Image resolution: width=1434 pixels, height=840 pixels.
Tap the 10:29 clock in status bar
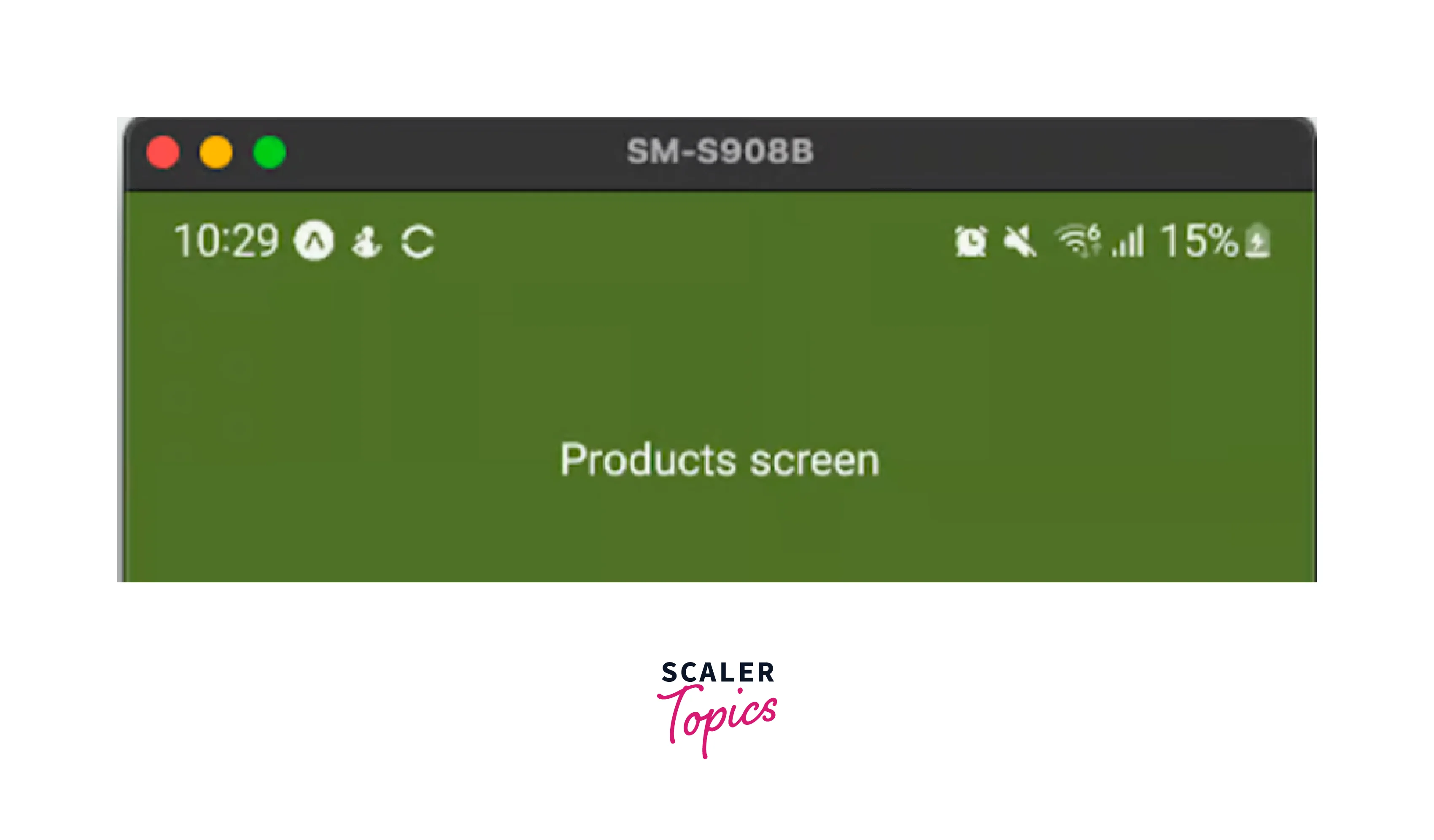pyautogui.click(x=226, y=241)
